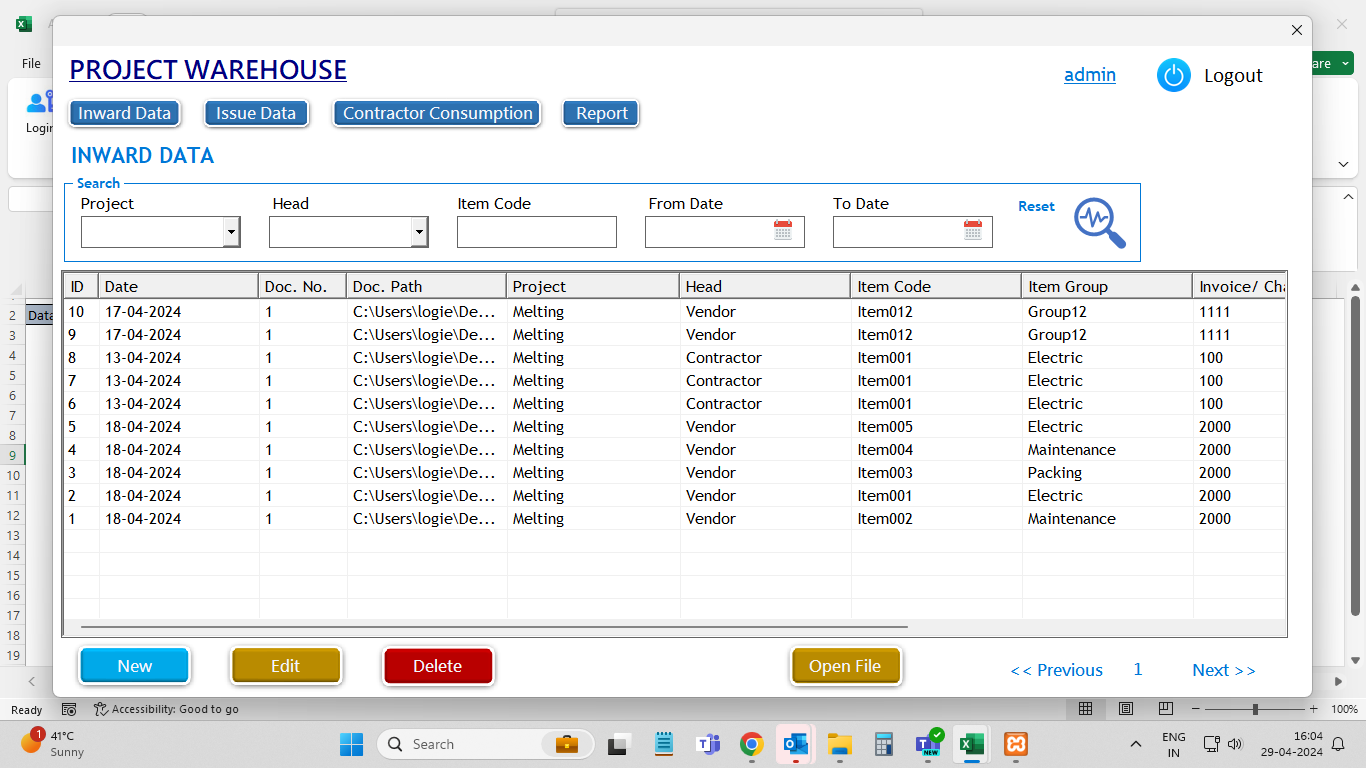
Task: Launch Calculator from the taskbar
Action: click(883, 744)
